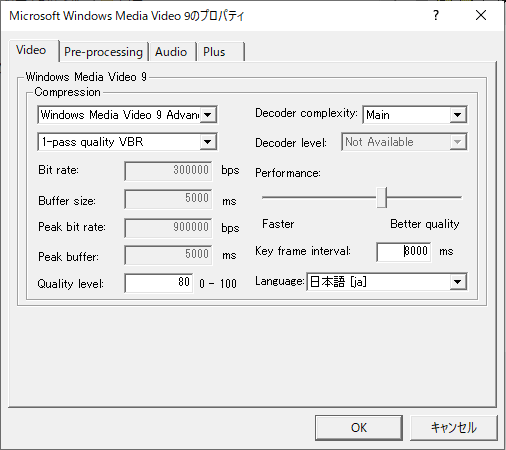Expand the Decoder complexity Main dropdown

click(x=415, y=115)
